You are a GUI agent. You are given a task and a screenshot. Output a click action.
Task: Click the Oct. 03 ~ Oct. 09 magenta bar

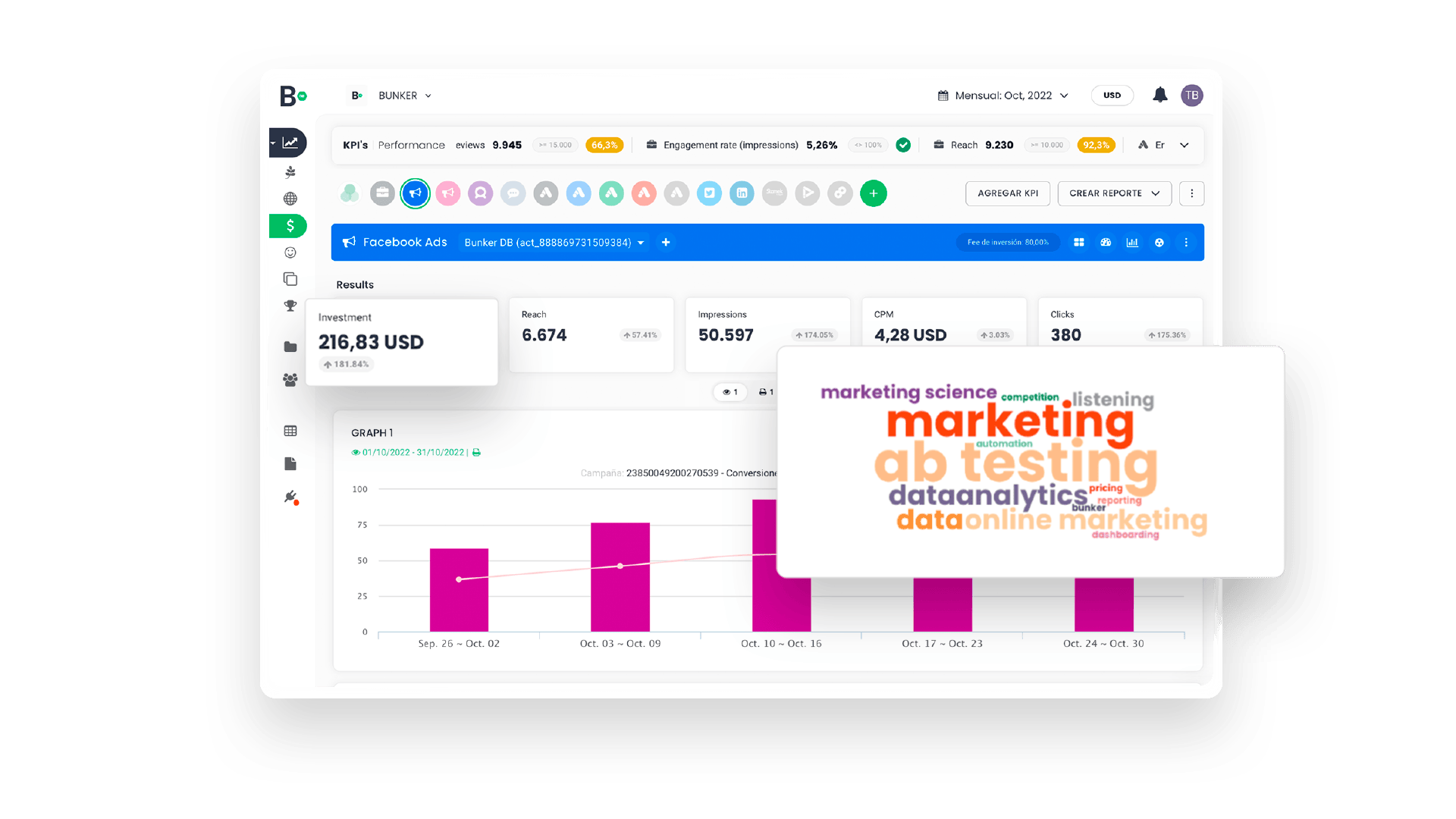(x=620, y=577)
